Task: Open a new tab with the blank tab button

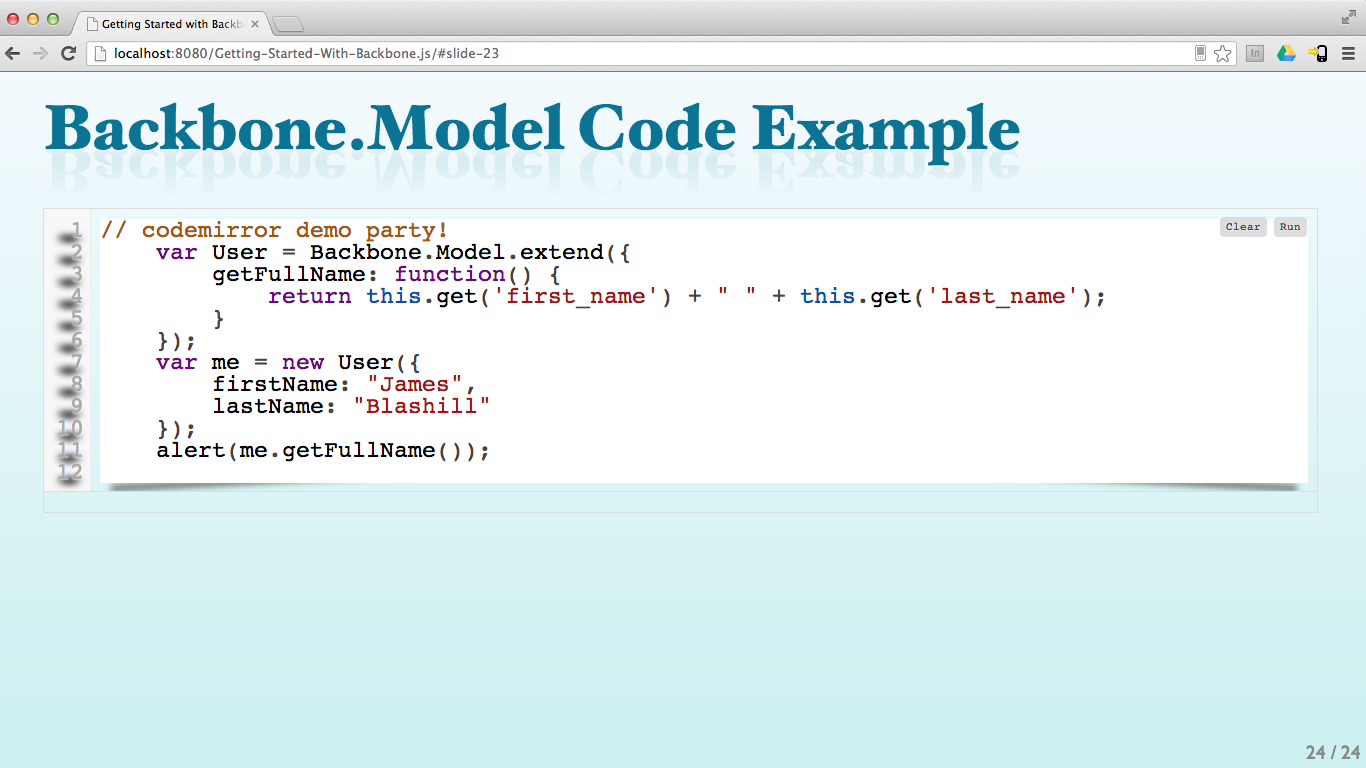Action: [x=288, y=24]
